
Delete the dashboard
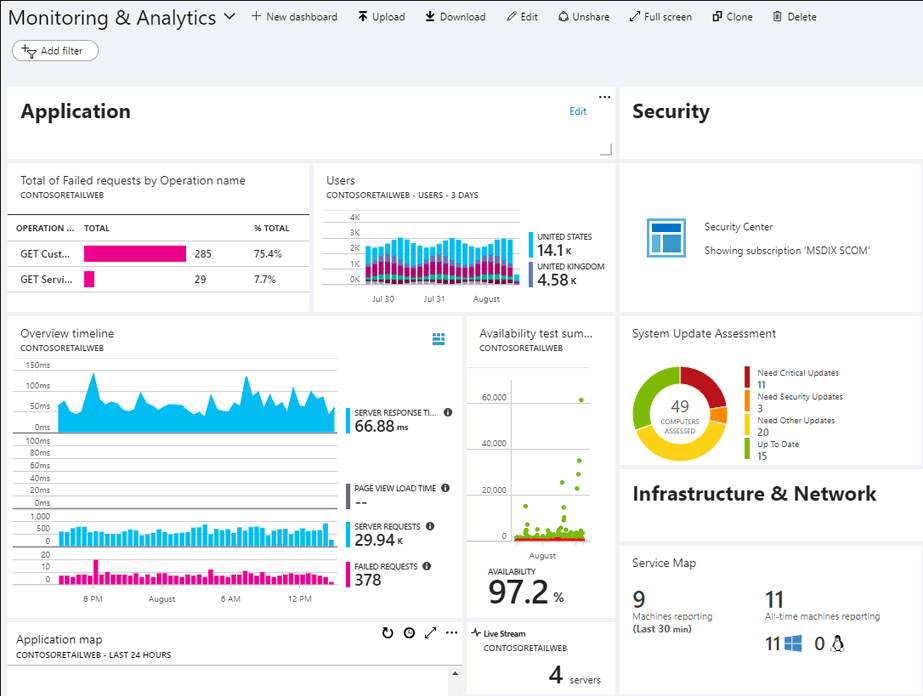[x=795, y=17]
